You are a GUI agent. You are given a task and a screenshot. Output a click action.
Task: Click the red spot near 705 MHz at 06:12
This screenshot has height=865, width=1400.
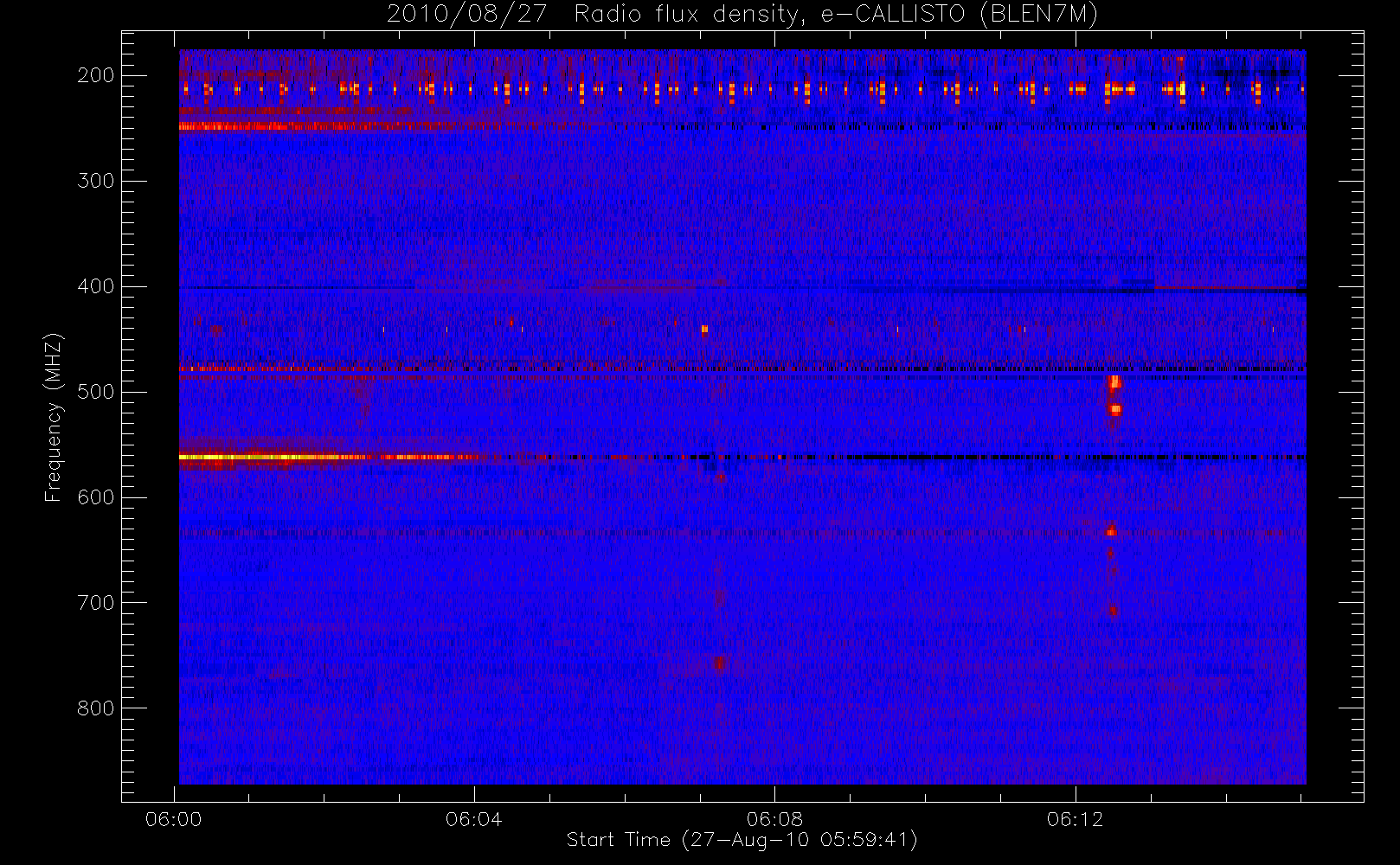pos(1114,611)
